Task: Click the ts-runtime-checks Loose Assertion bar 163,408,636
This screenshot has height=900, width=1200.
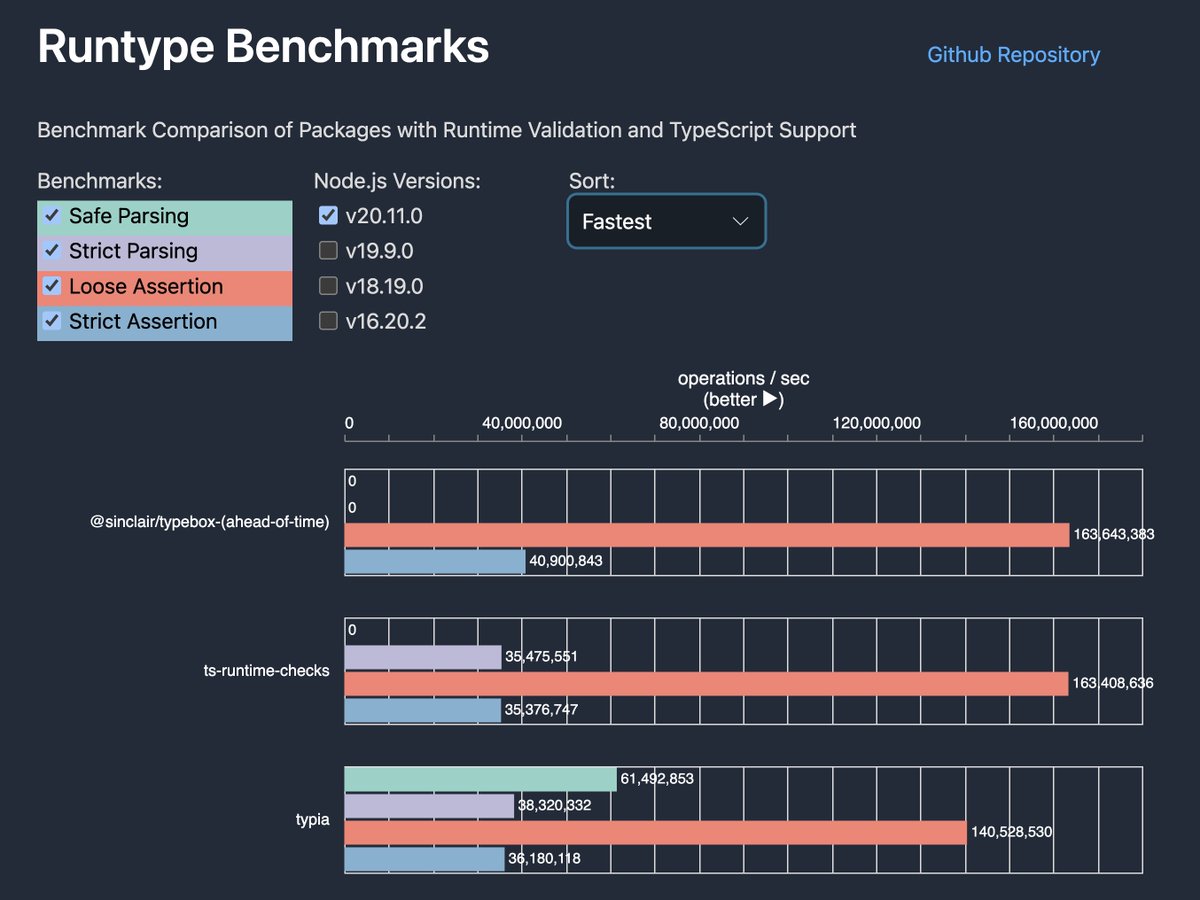Action: [x=706, y=684]
